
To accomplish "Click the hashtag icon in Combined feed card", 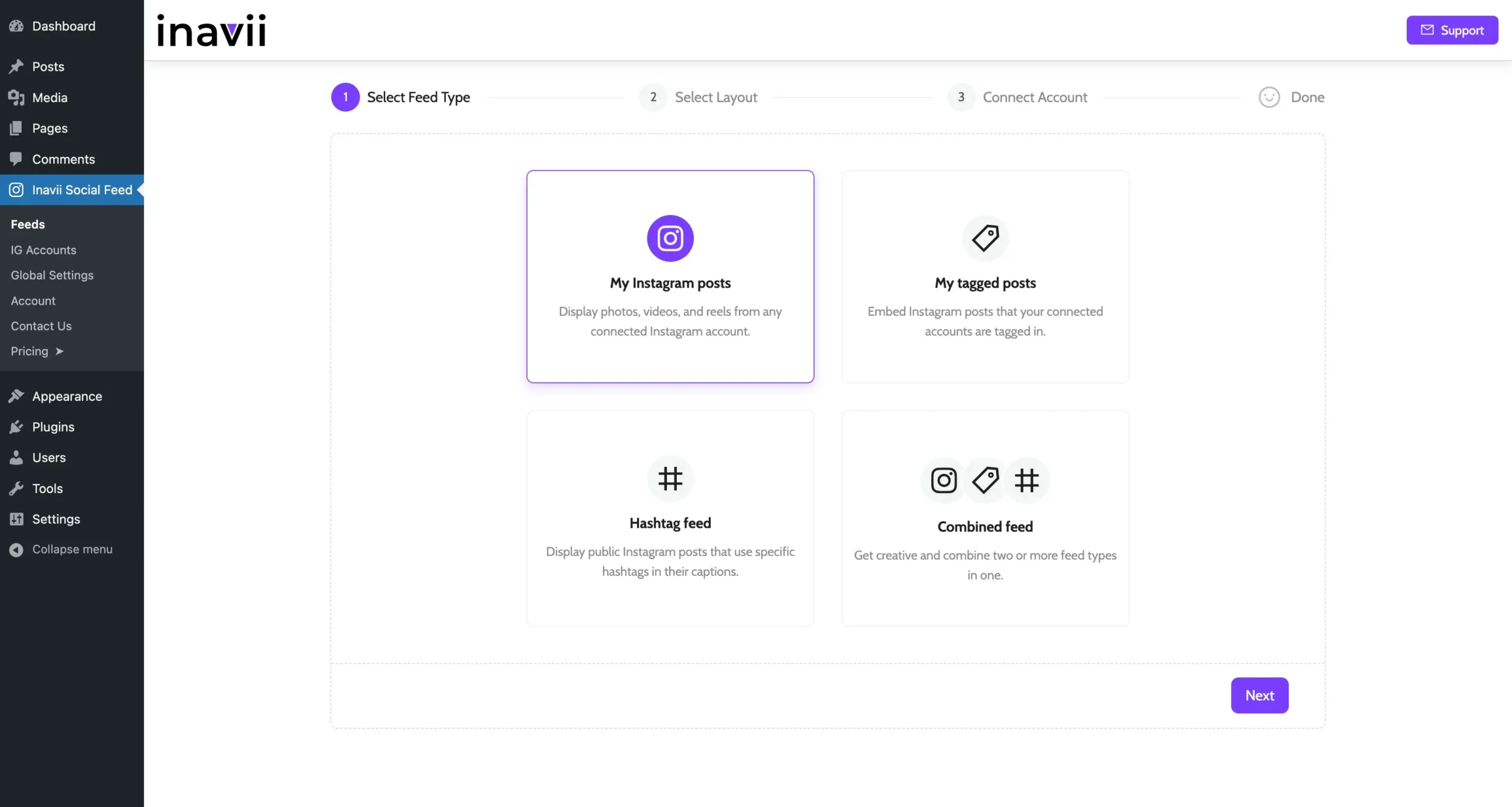I will point(1027,480).
